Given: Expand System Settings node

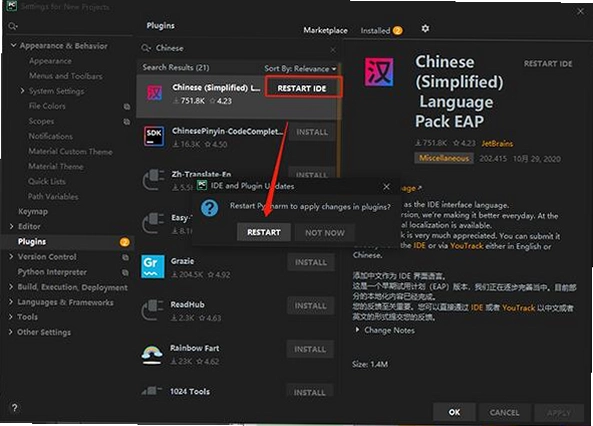Looking at the screenshot, I should point(22,91).
